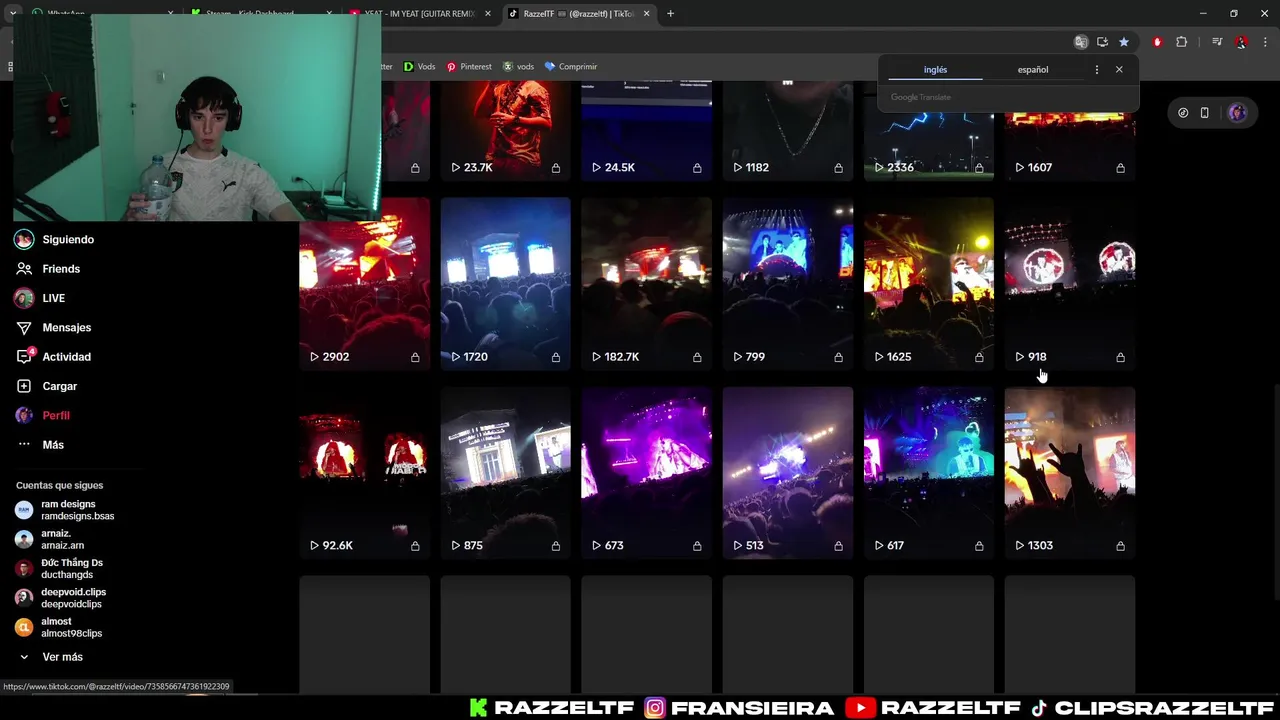Open the LIVE icon in sidebar

24,298
